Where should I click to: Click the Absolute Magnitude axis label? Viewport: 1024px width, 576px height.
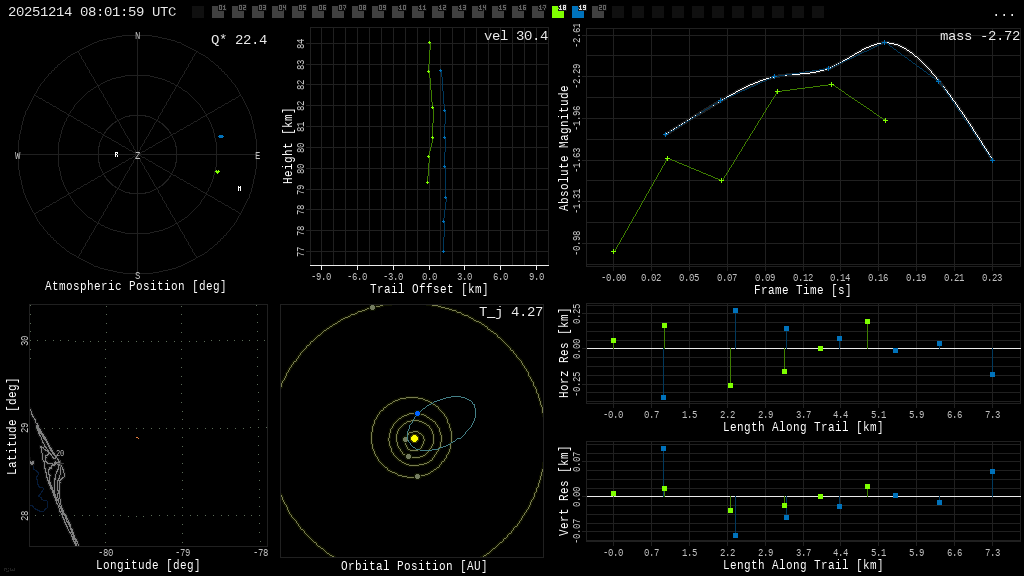564,147
